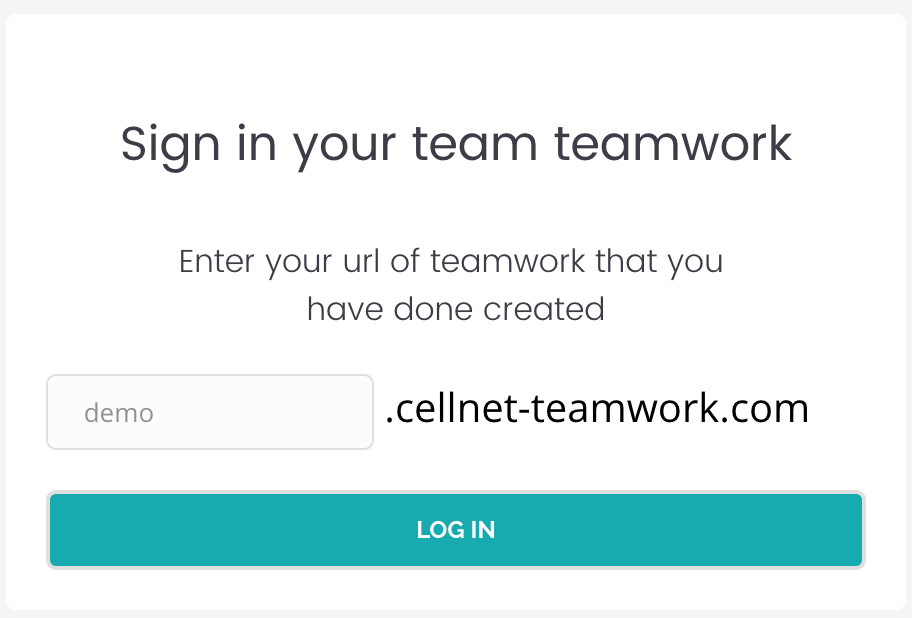Activate the login action below the form
Screen dimensions: 912x618
(455, 530)
